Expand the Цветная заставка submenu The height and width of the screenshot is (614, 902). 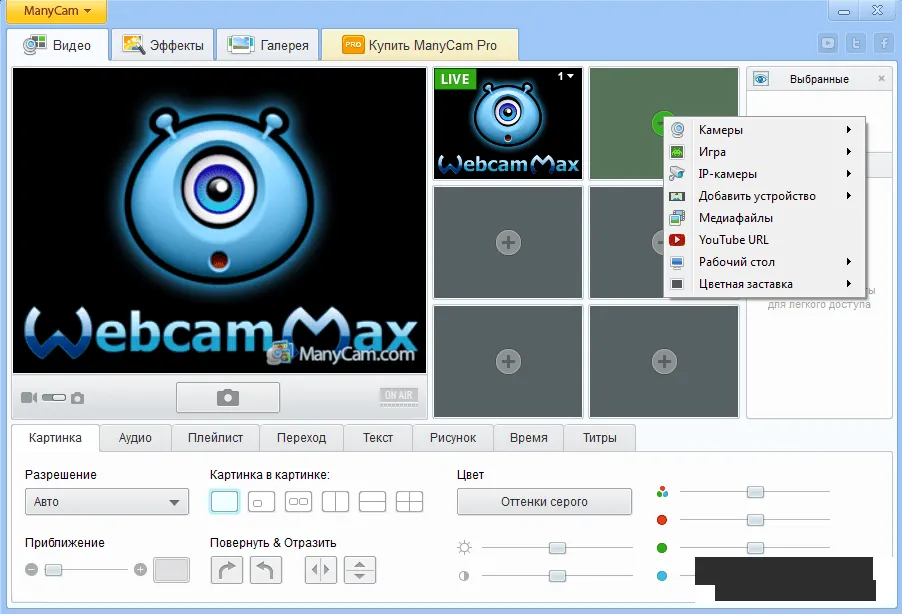pyautogui.click(x=765, y=284)
